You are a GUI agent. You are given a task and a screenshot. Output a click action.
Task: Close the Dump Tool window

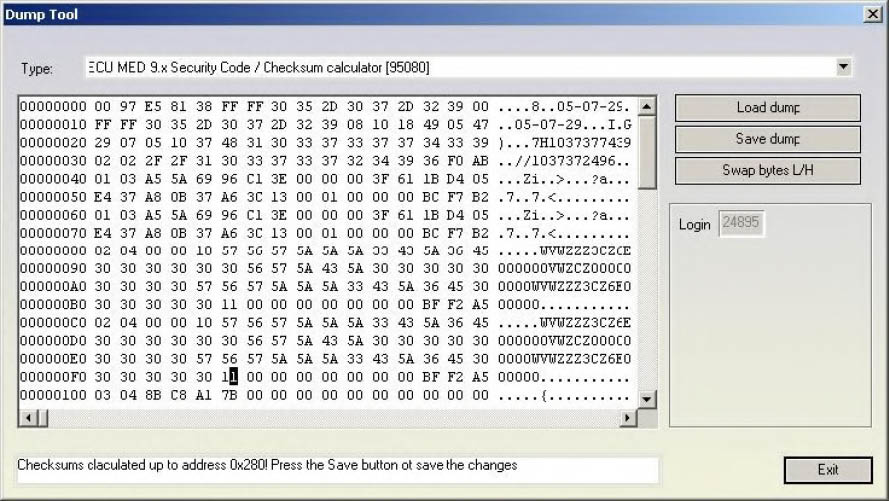pos(870,14)
